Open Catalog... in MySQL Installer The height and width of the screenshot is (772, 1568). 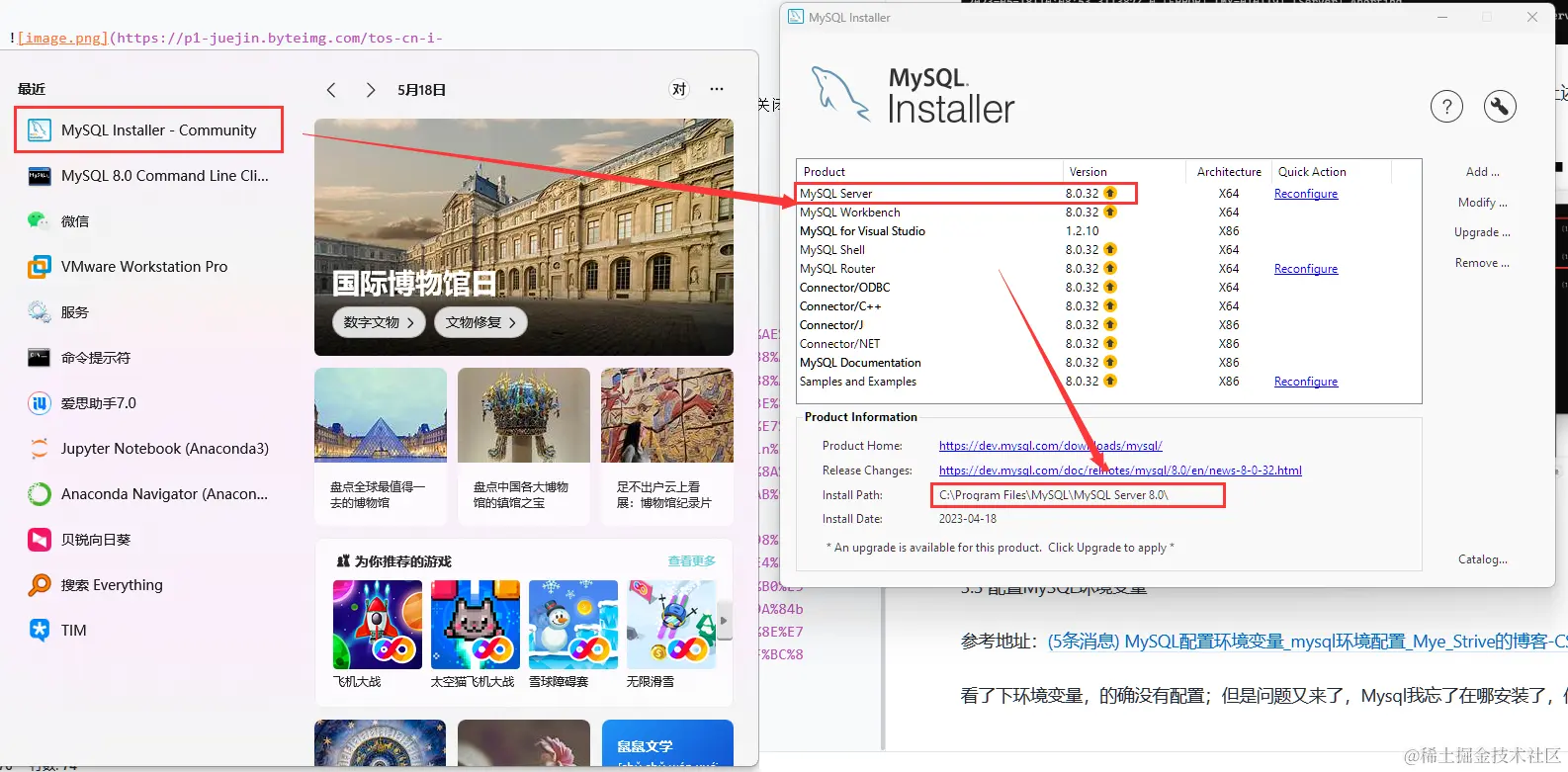[x=1483, y=559]
